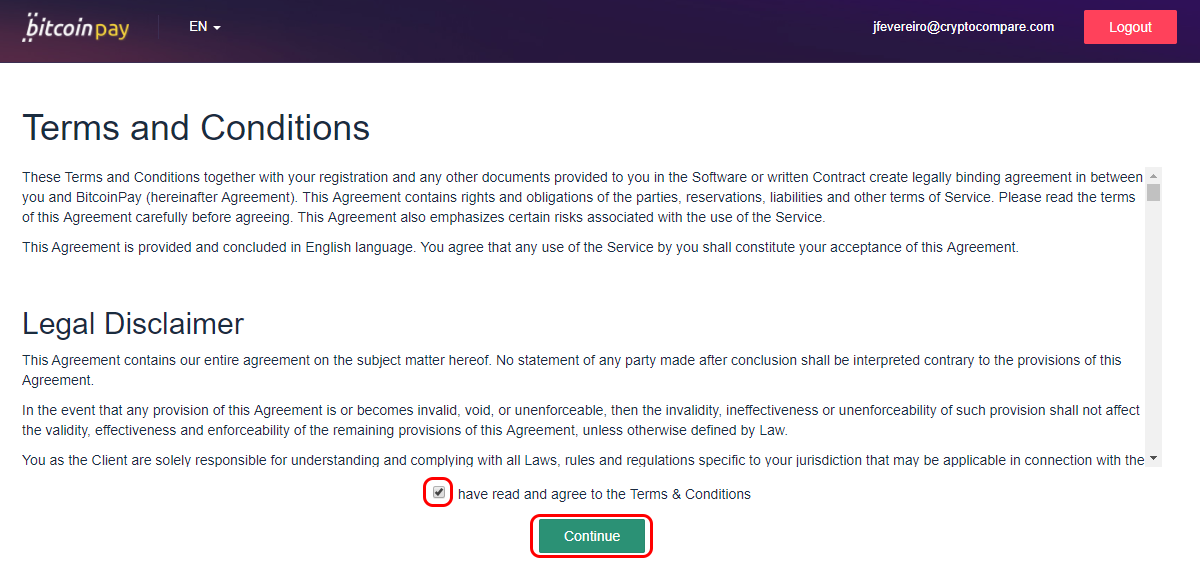Open the EN language selector

pos(204,27)
